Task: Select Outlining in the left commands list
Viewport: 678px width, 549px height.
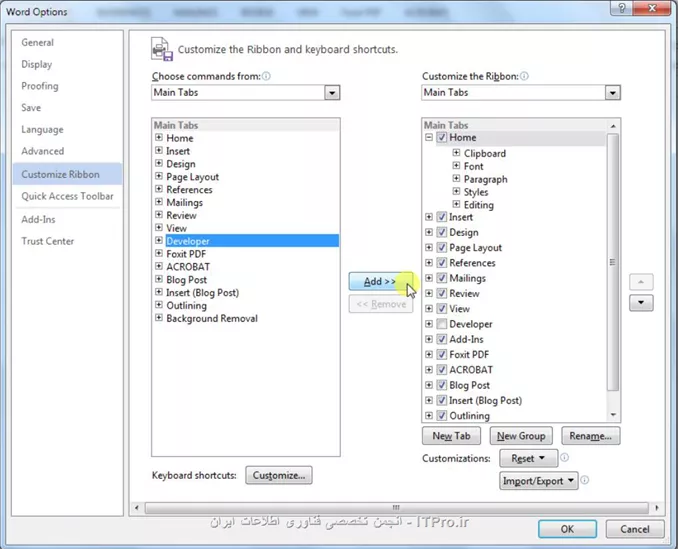Action: point(187,305)
